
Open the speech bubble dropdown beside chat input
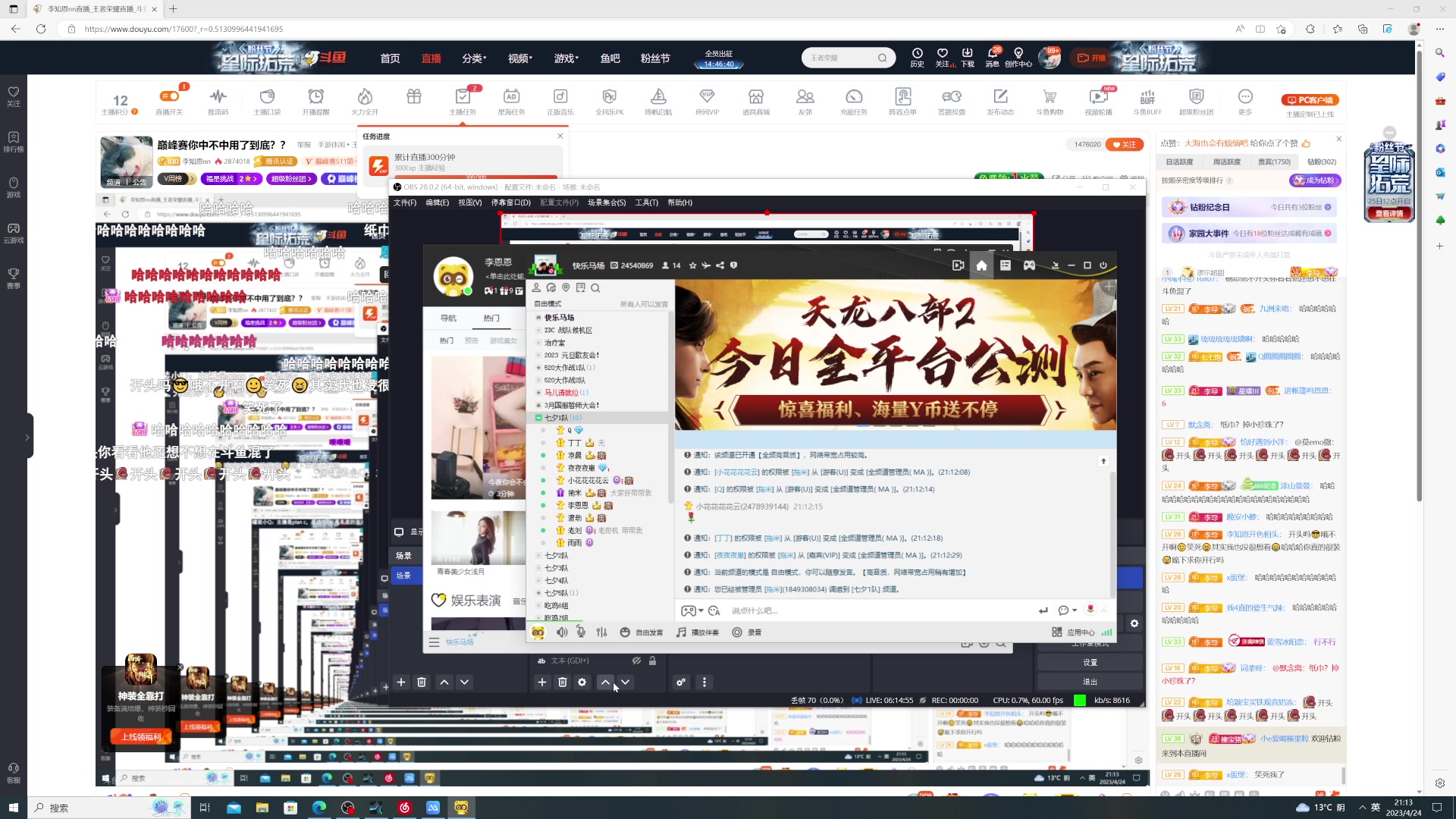1075,611
